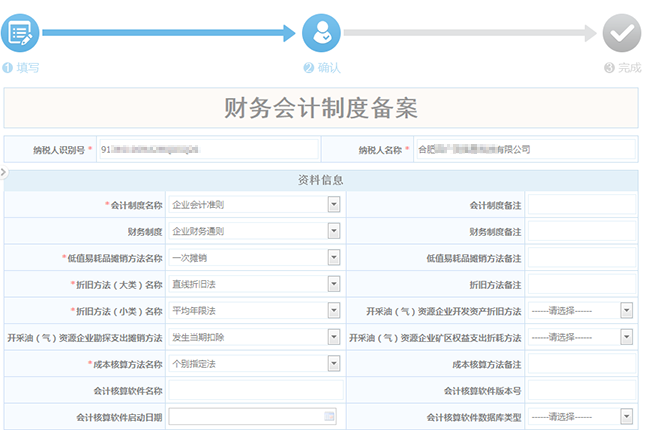Image resolution: width=650 pixels, height=430 pixels.
Task: Click the 填写 step icon
Action: pyautogui.click(x=20, y=33)
